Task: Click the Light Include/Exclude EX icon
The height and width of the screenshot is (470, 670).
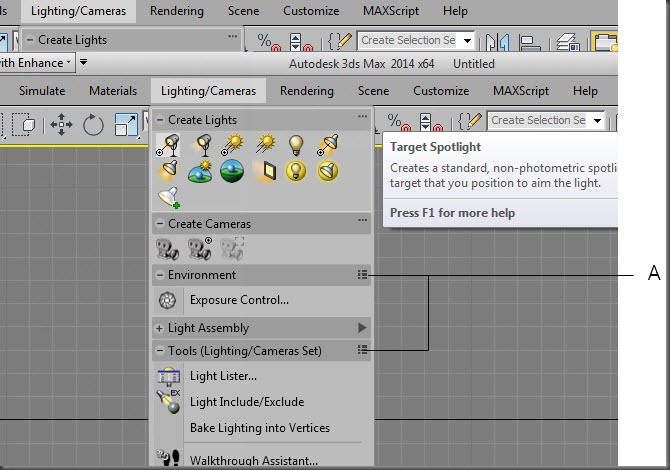Action: tap(168, 402)
